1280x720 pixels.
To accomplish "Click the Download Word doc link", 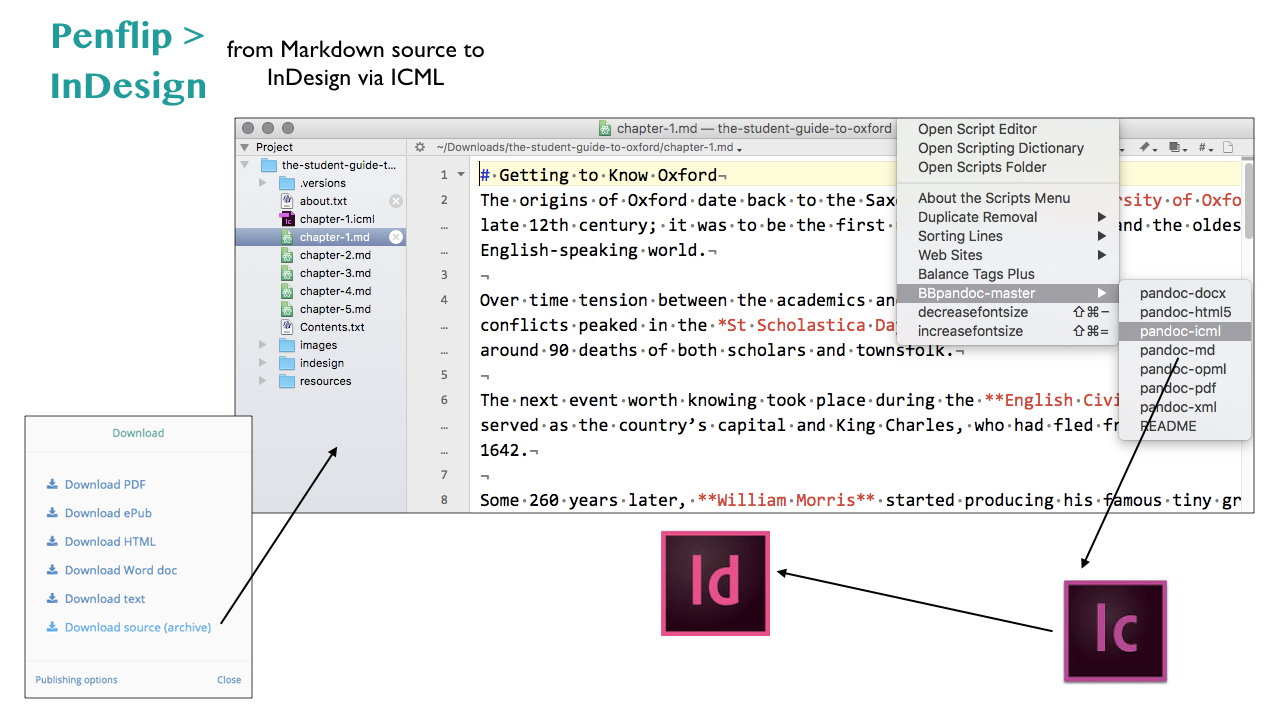I will click(121, 570).
